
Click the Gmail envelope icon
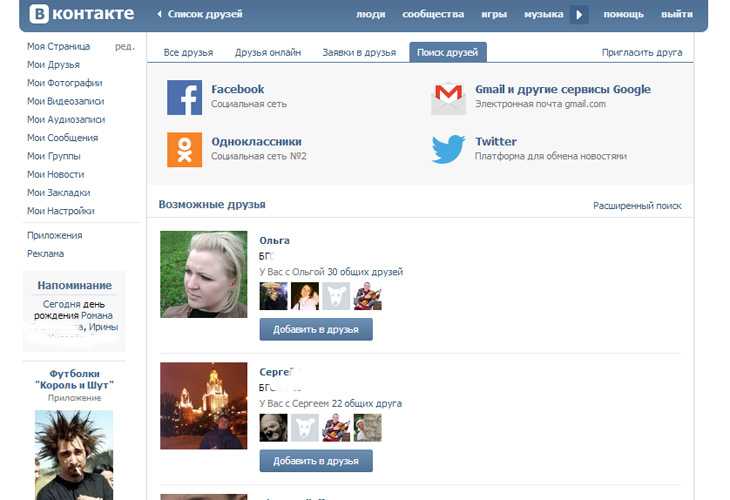pyautogui.click(x=448, y=98)
